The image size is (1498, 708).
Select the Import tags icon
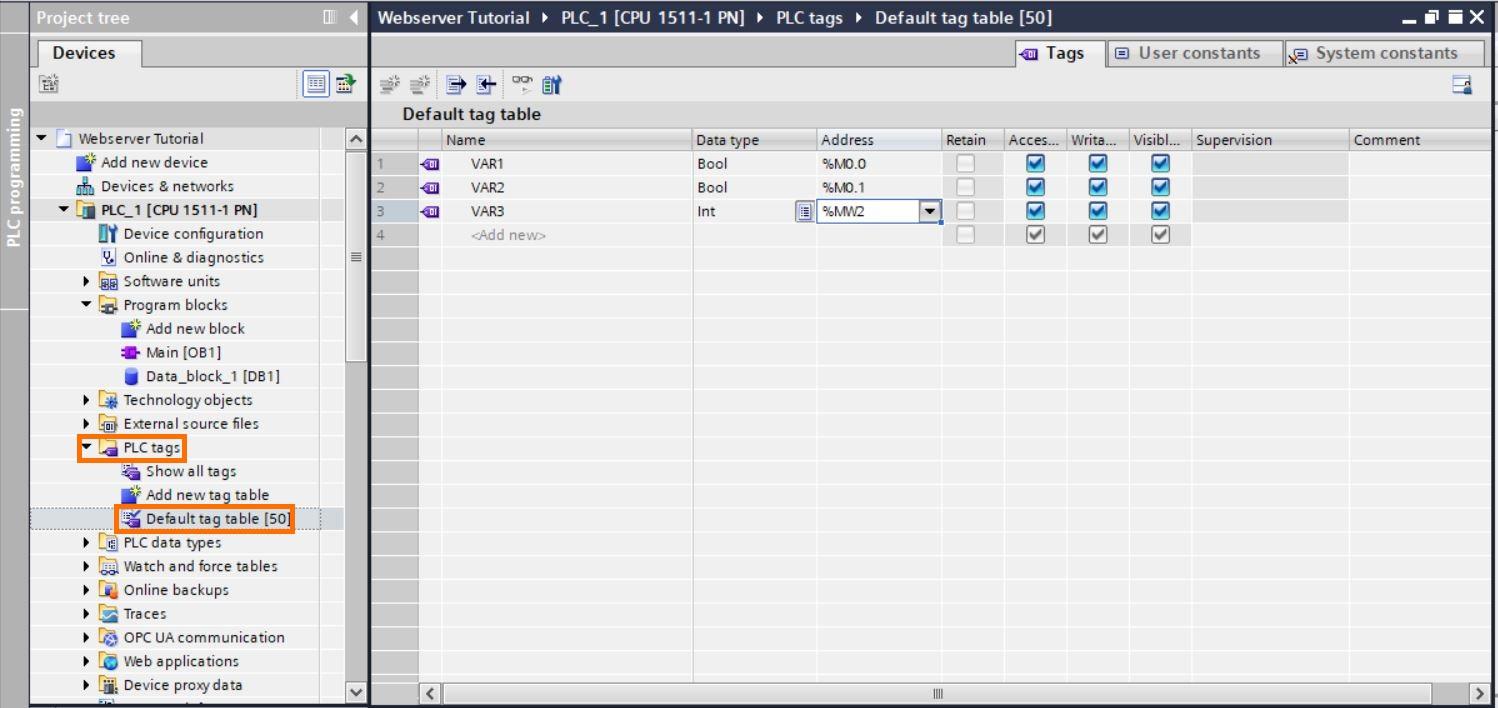(487, 84)
